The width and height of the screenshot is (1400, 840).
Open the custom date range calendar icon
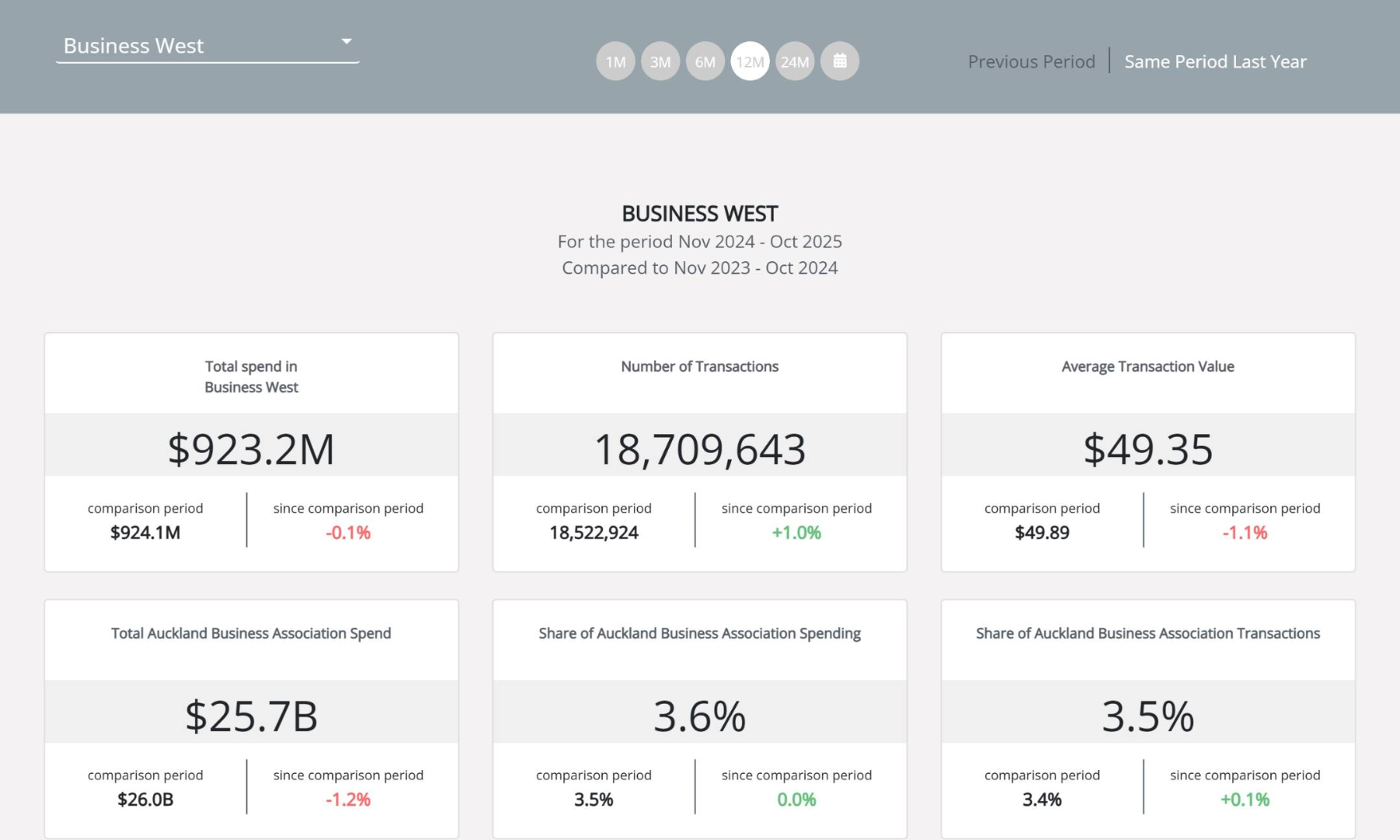coord(840,61)
